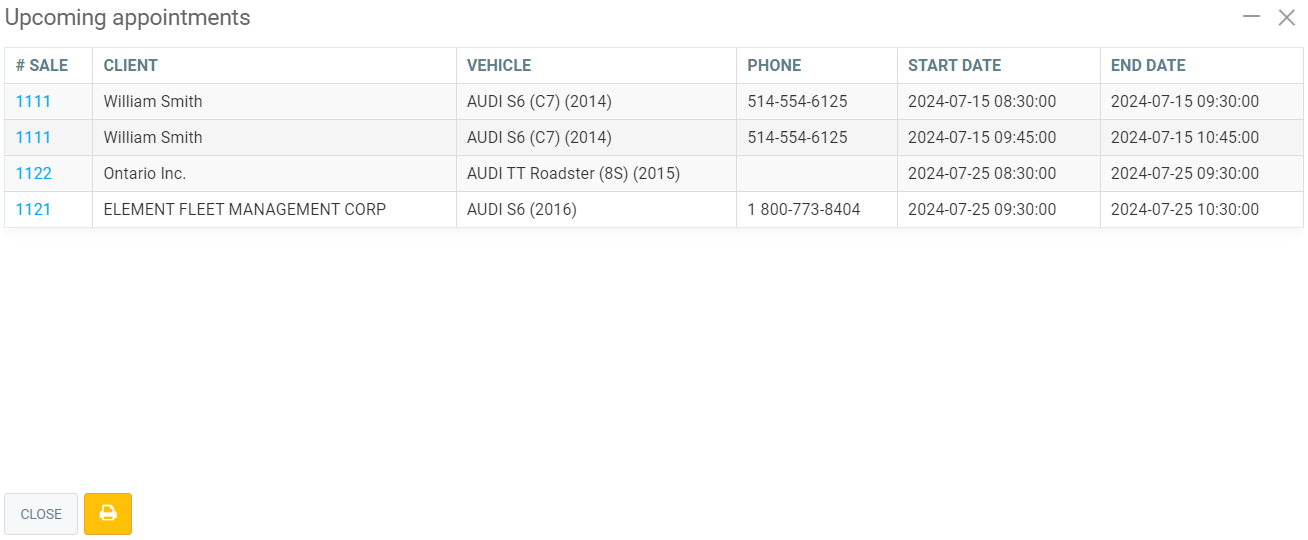Click the CLIENT column header
The width and height of the screenshot is (1308, 540).
[x=130, y=65]
